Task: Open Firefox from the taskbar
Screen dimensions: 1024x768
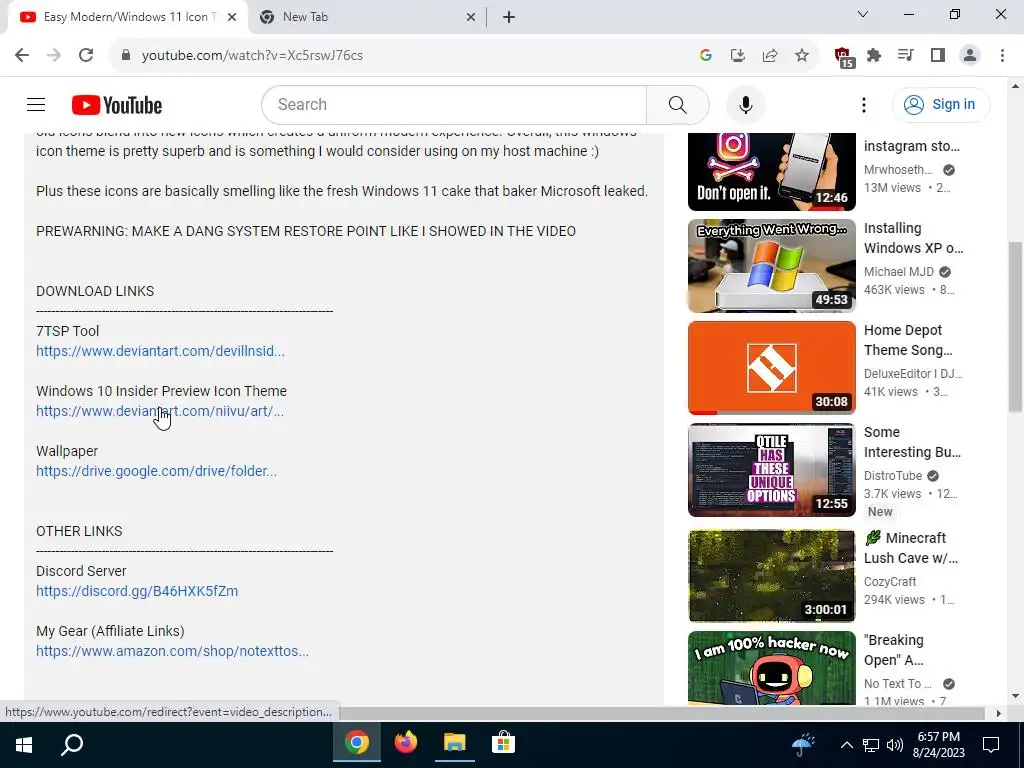Action: [x=406, y=743]
